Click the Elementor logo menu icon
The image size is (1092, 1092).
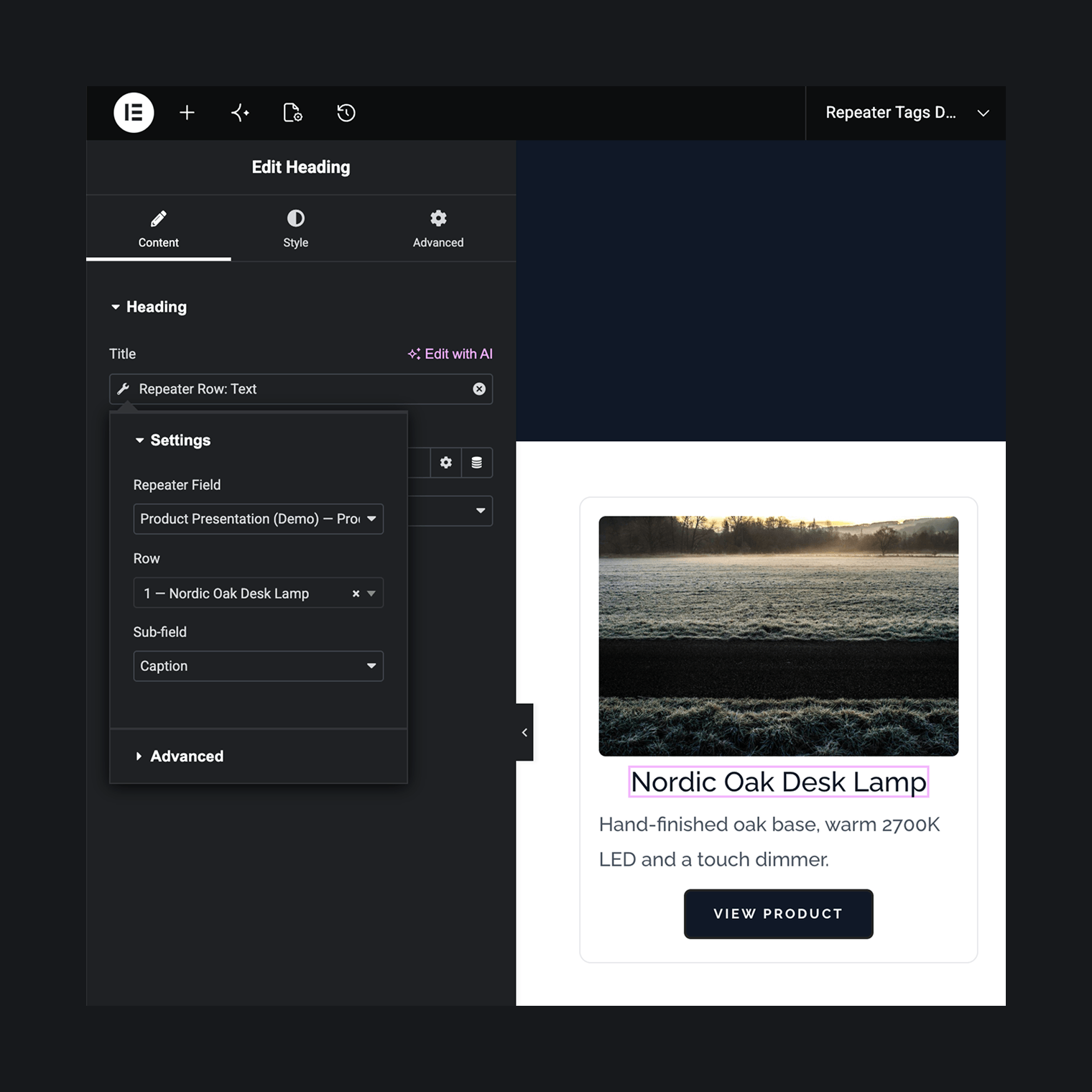[134, 113]
